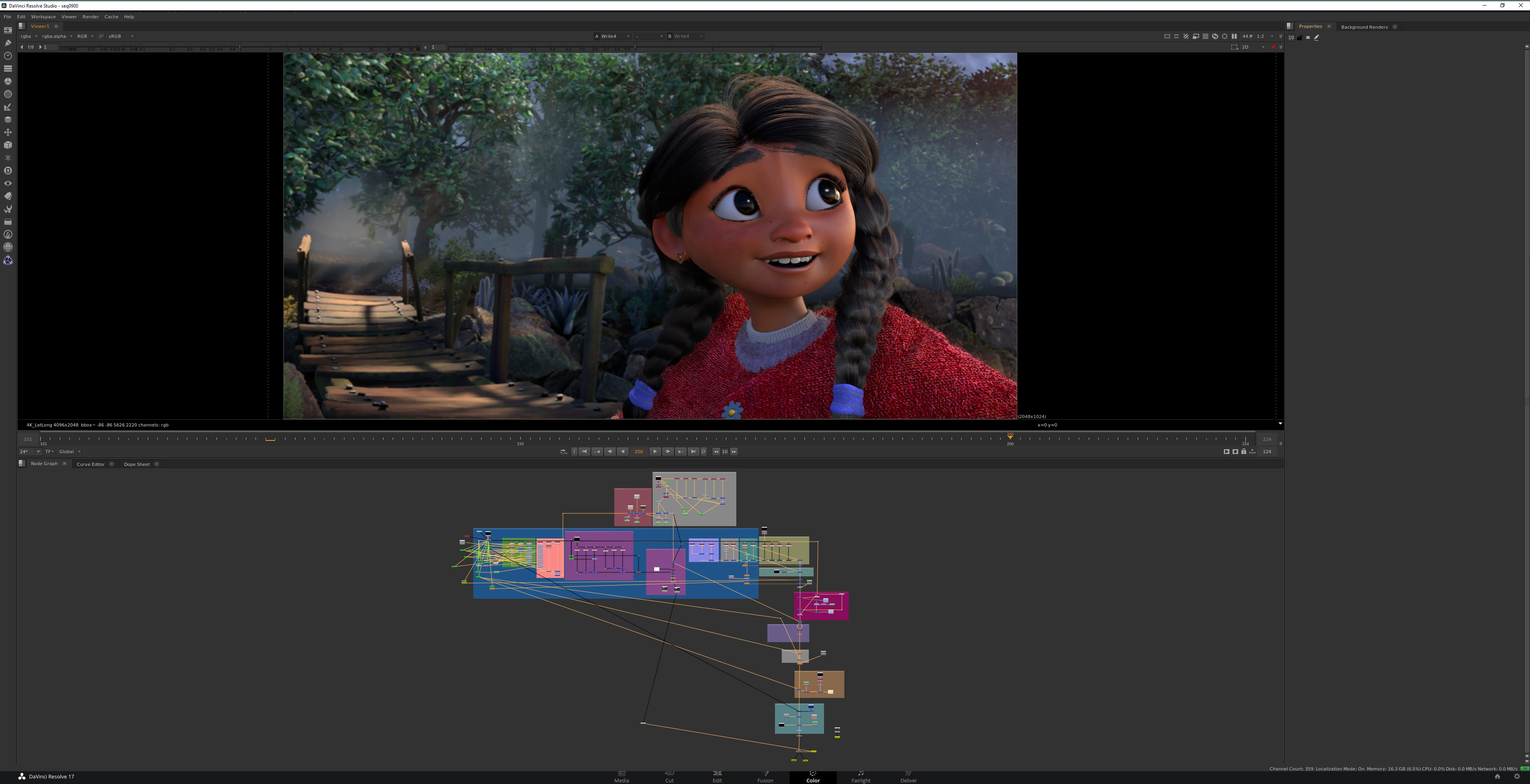The width and height of the screenshot is (1530, 784).
Task: Click the pause viewer updates icon
Action: click(1234, 36)
